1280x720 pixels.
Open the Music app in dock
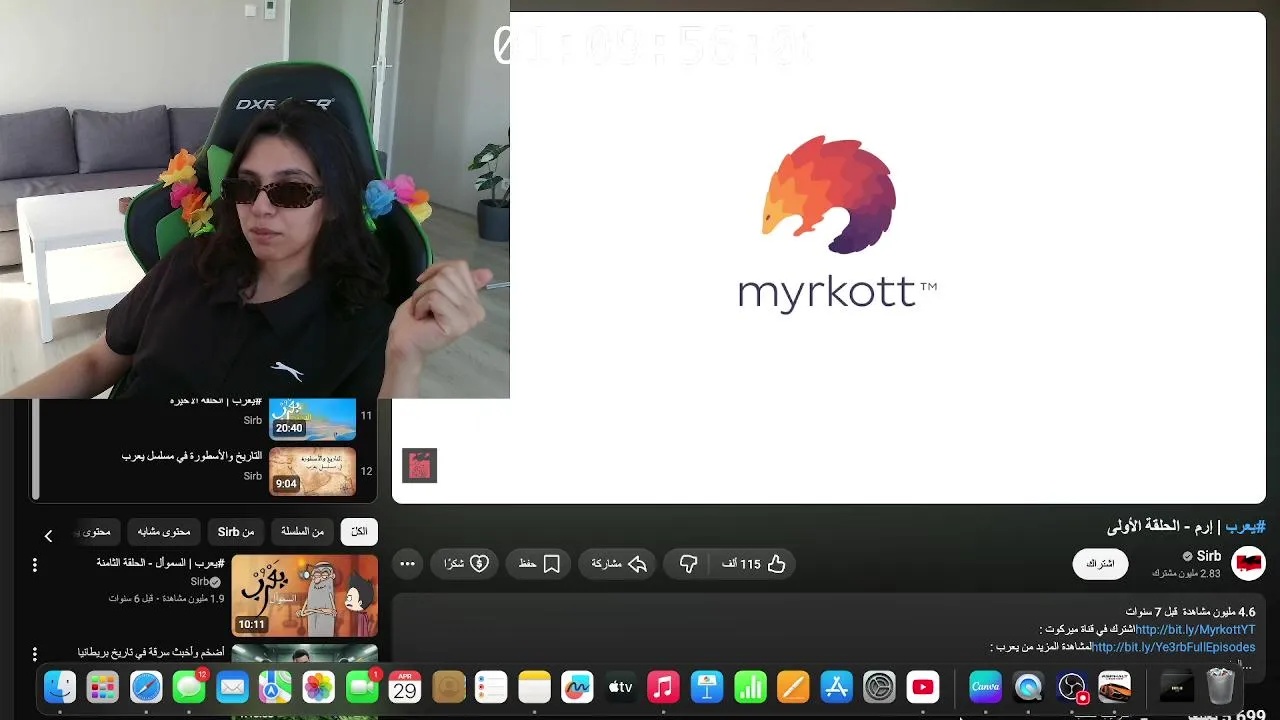click(663, 687)
